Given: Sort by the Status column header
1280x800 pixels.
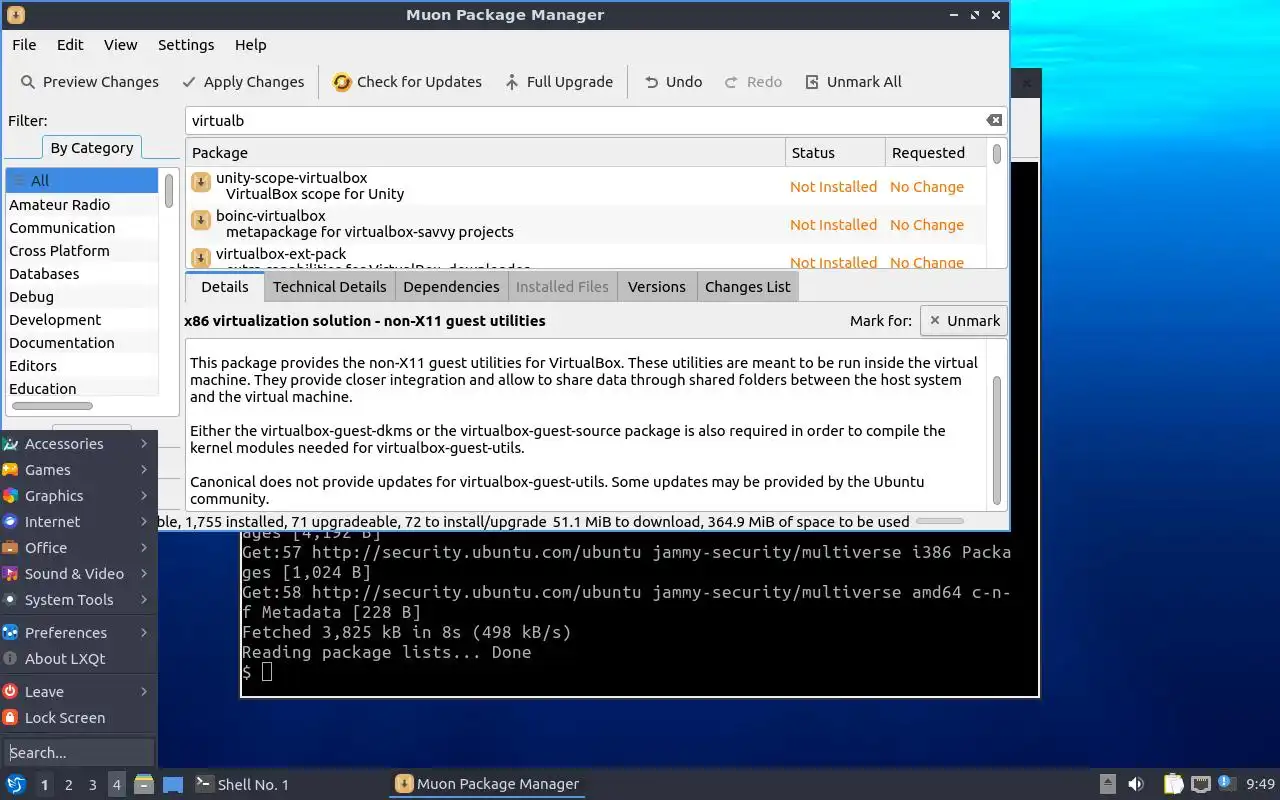Looking at the screenshot, I should (835, 153).
